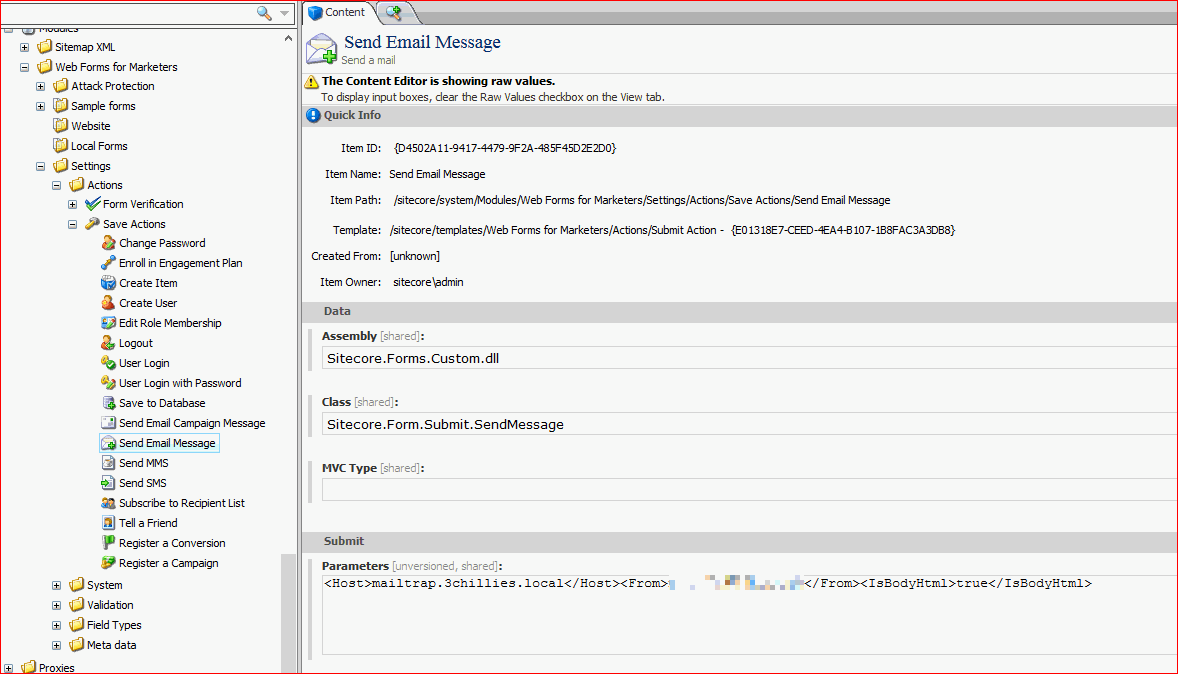Collapse the Web Forms for Marketers node
The height and width of the screenshot is (674, 1178).
[24, 67]
